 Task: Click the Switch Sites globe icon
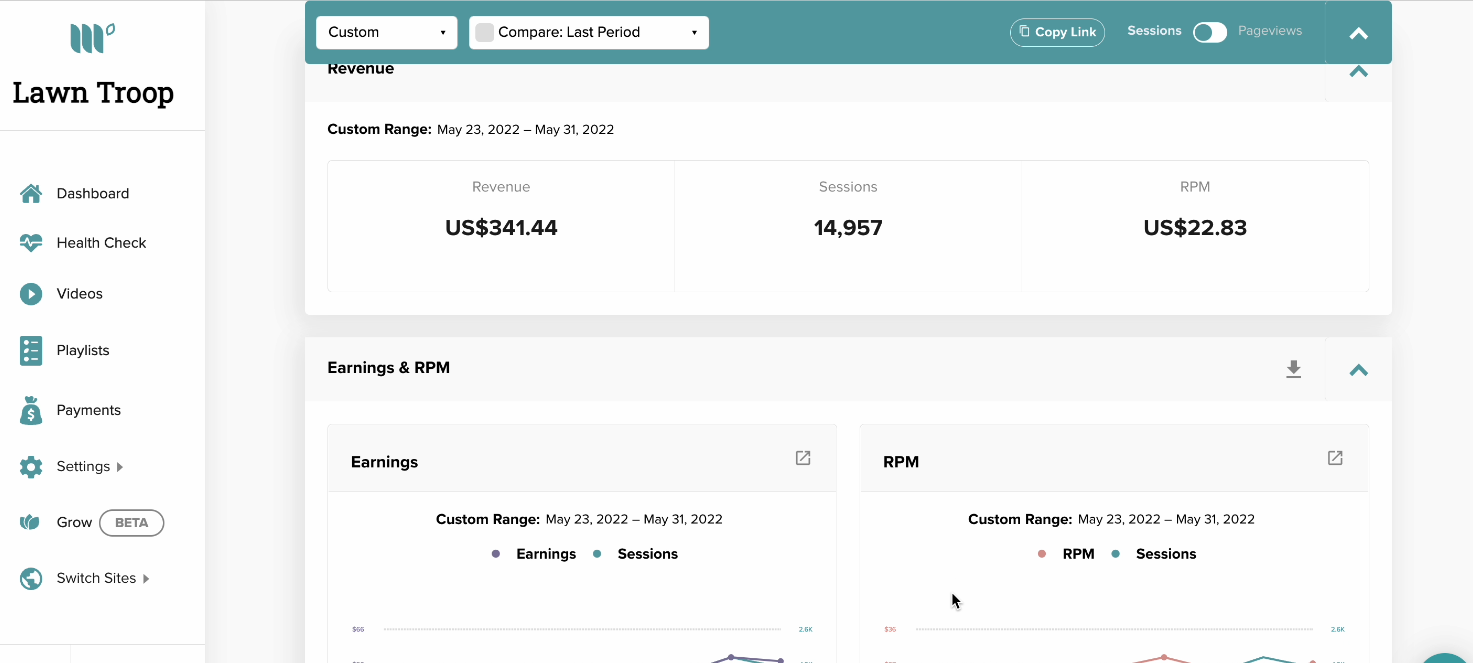click(x=31, y=578)
